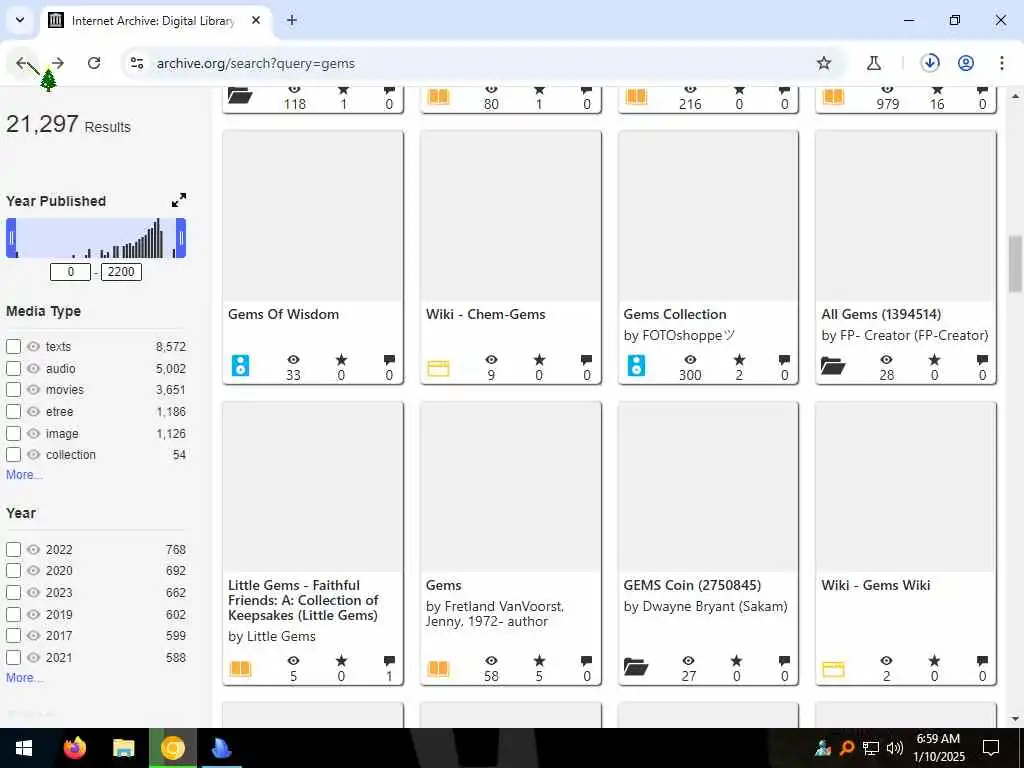The width and height of the screenshot is (1024, 768).
Task: Open the Wiki - Chem-Gems item
Action: [x=485, y=314]
